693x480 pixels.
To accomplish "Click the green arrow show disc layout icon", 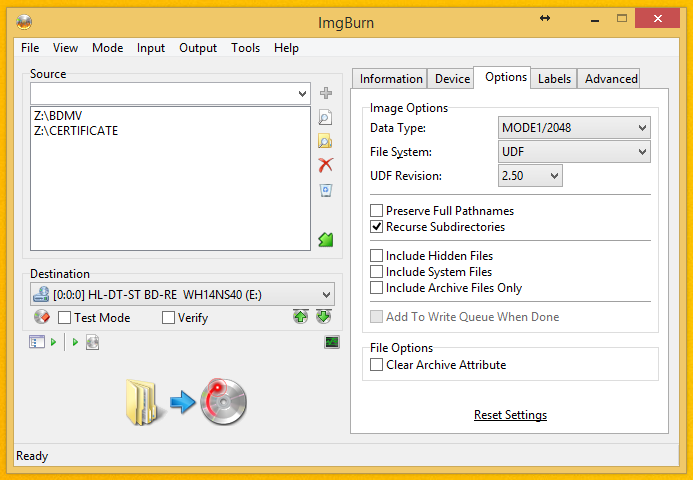I will tap(326, 240).
